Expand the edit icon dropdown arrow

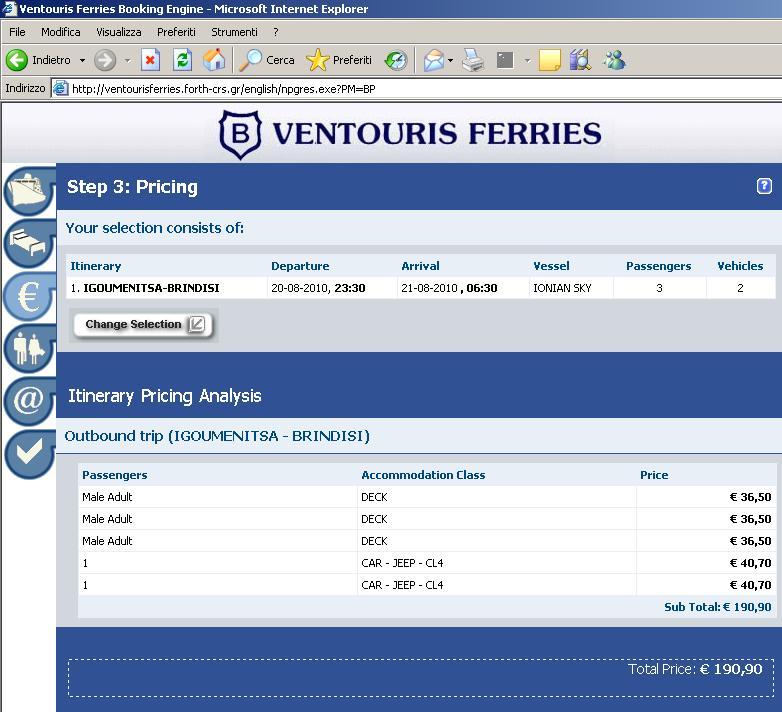click(x=527, y=60)
